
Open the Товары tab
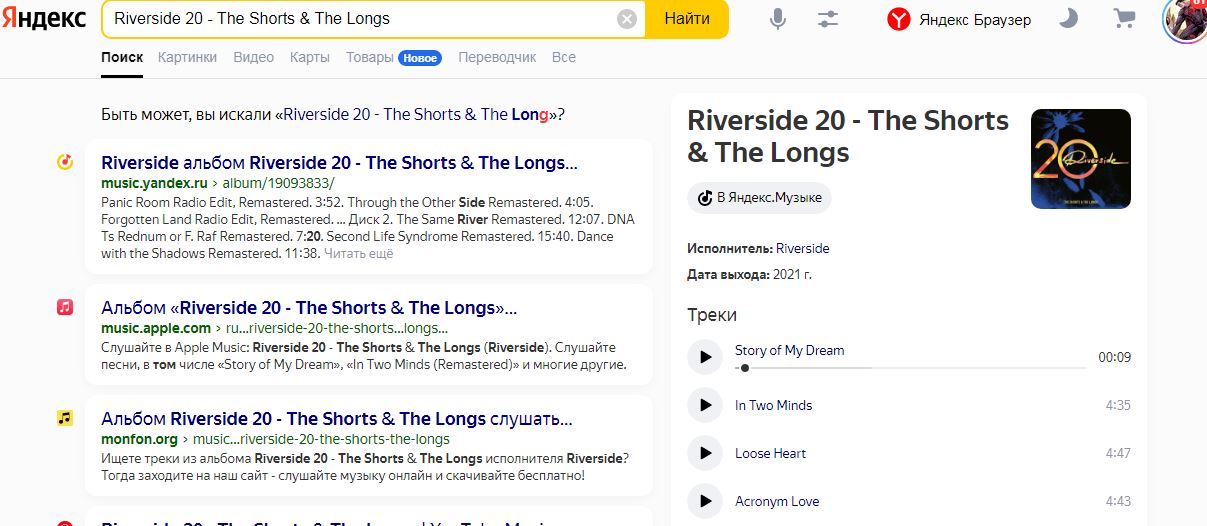[370, 57]
